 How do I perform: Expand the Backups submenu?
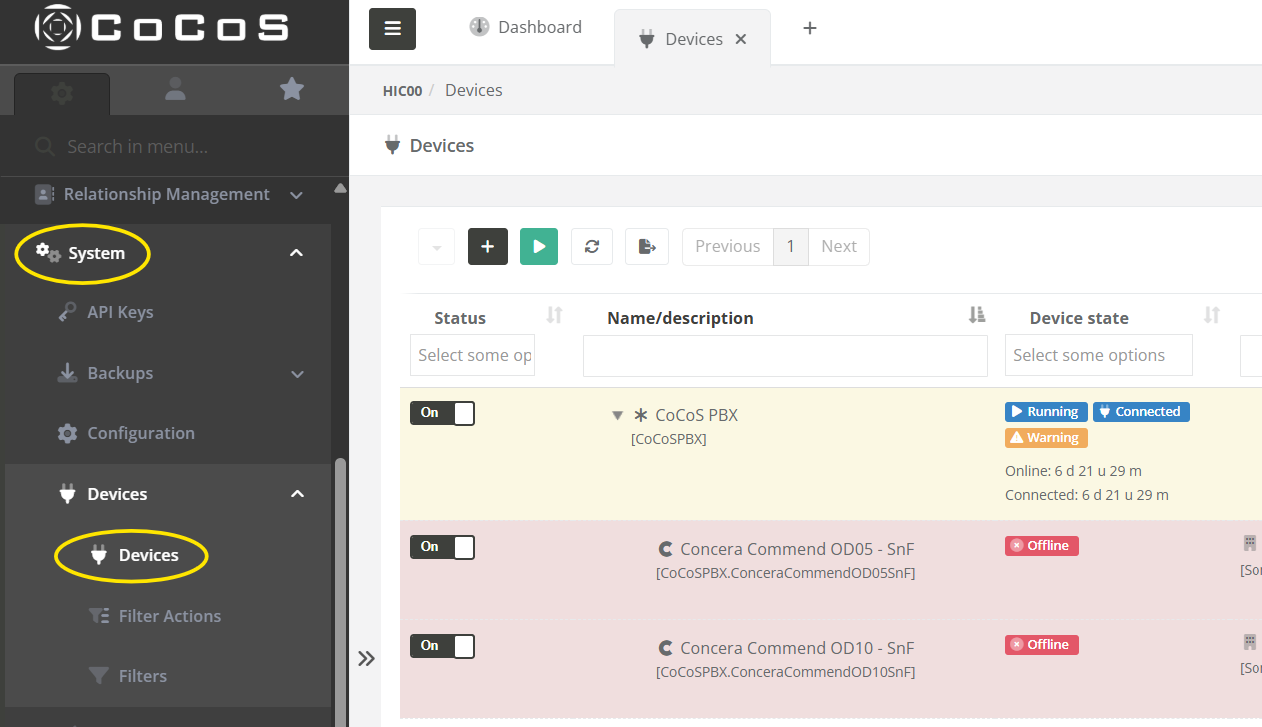click(296, 374)
